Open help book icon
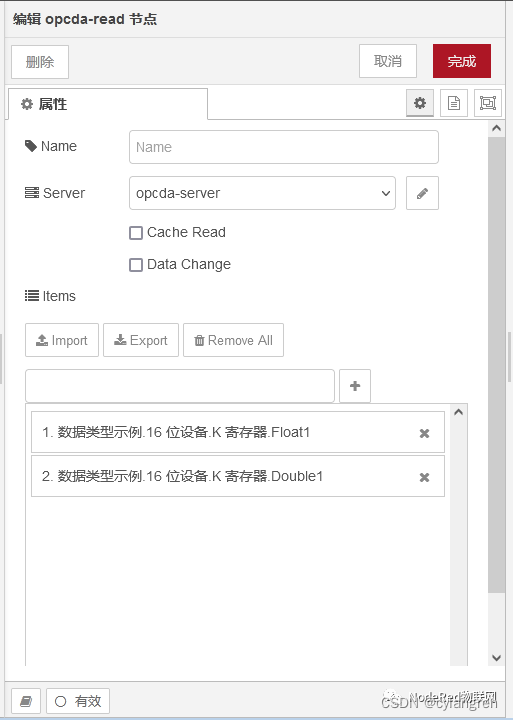The width and height of the screenshot is (513, 720). [26, 701]
